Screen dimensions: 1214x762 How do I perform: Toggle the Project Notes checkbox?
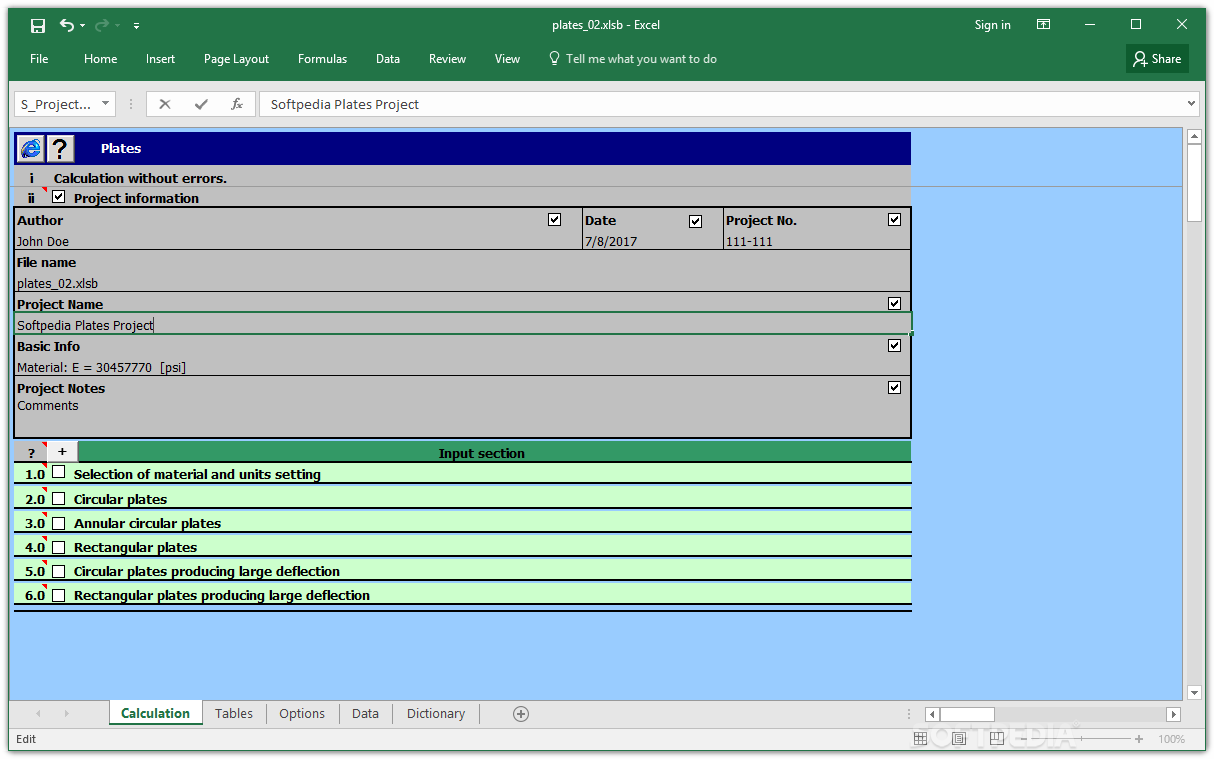pyautogui.click(x=895, y=388)
